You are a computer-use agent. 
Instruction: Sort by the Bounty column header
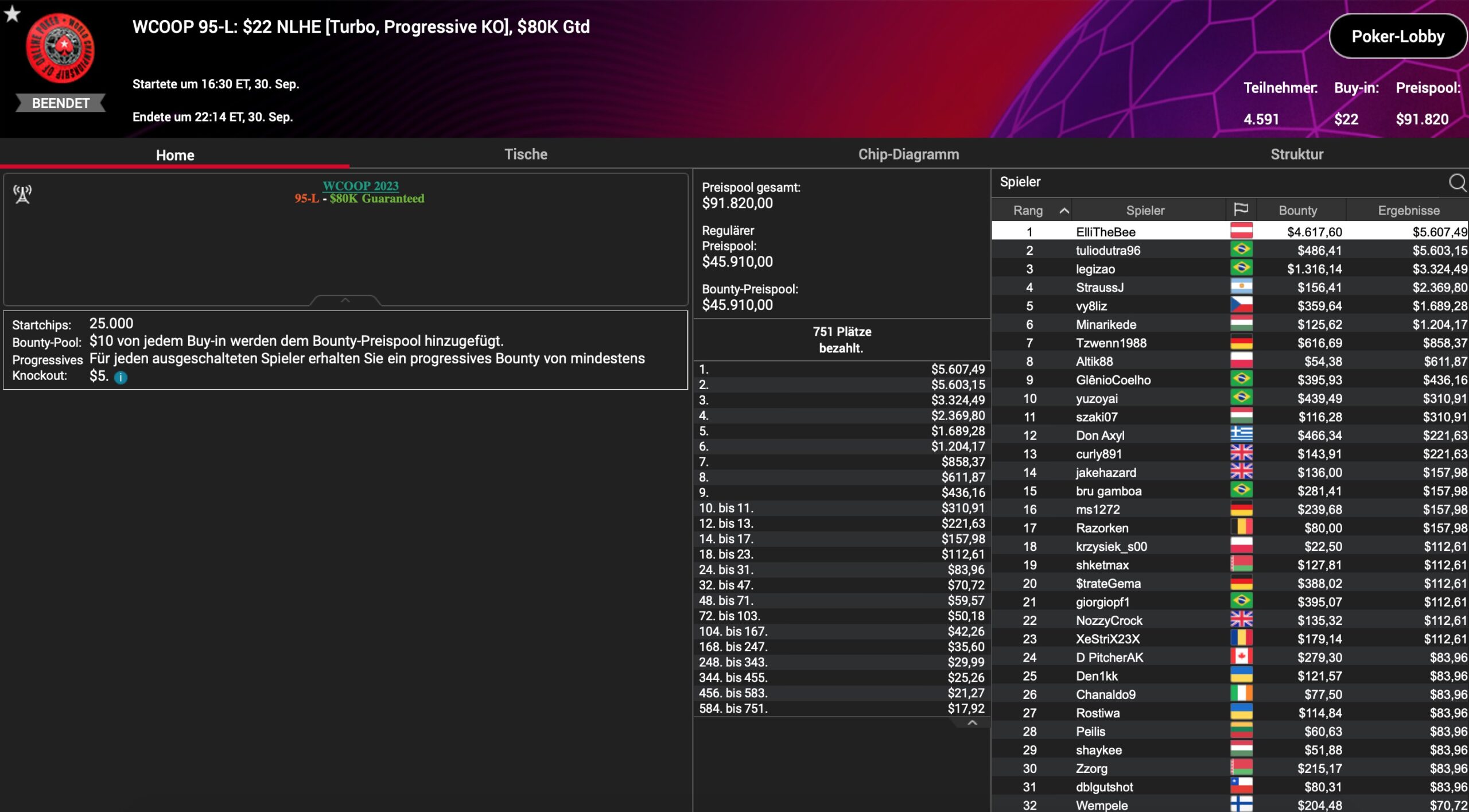[1298, 210]
